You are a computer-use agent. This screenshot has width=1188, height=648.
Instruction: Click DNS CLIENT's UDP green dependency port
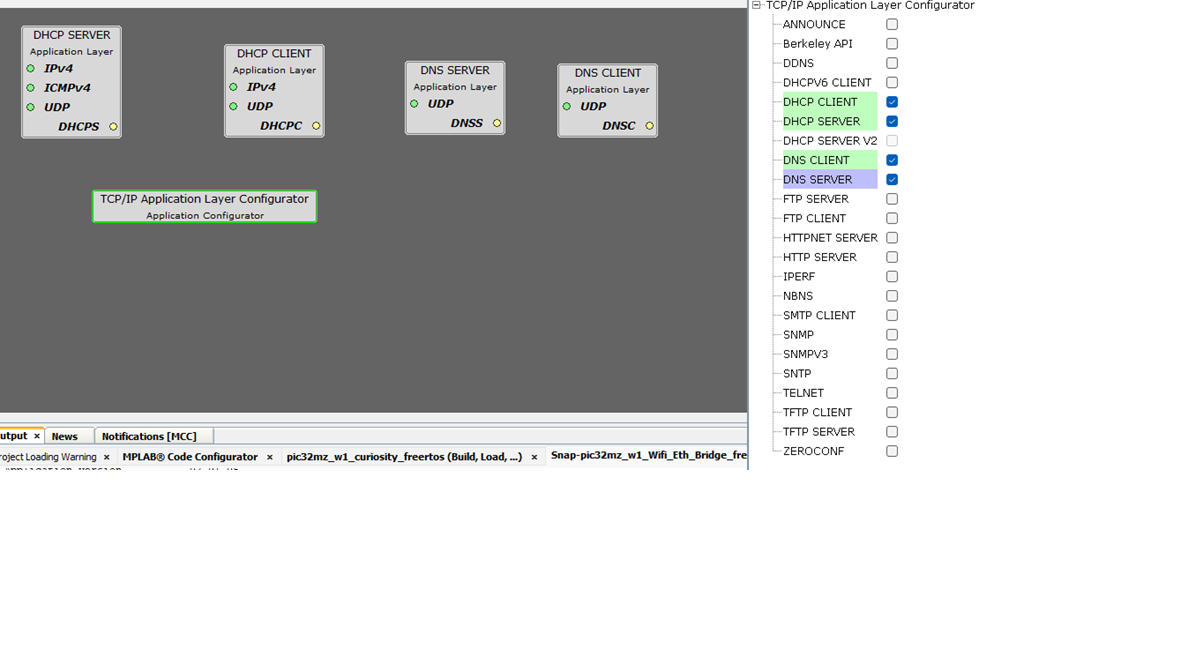[x=567, y=106]
